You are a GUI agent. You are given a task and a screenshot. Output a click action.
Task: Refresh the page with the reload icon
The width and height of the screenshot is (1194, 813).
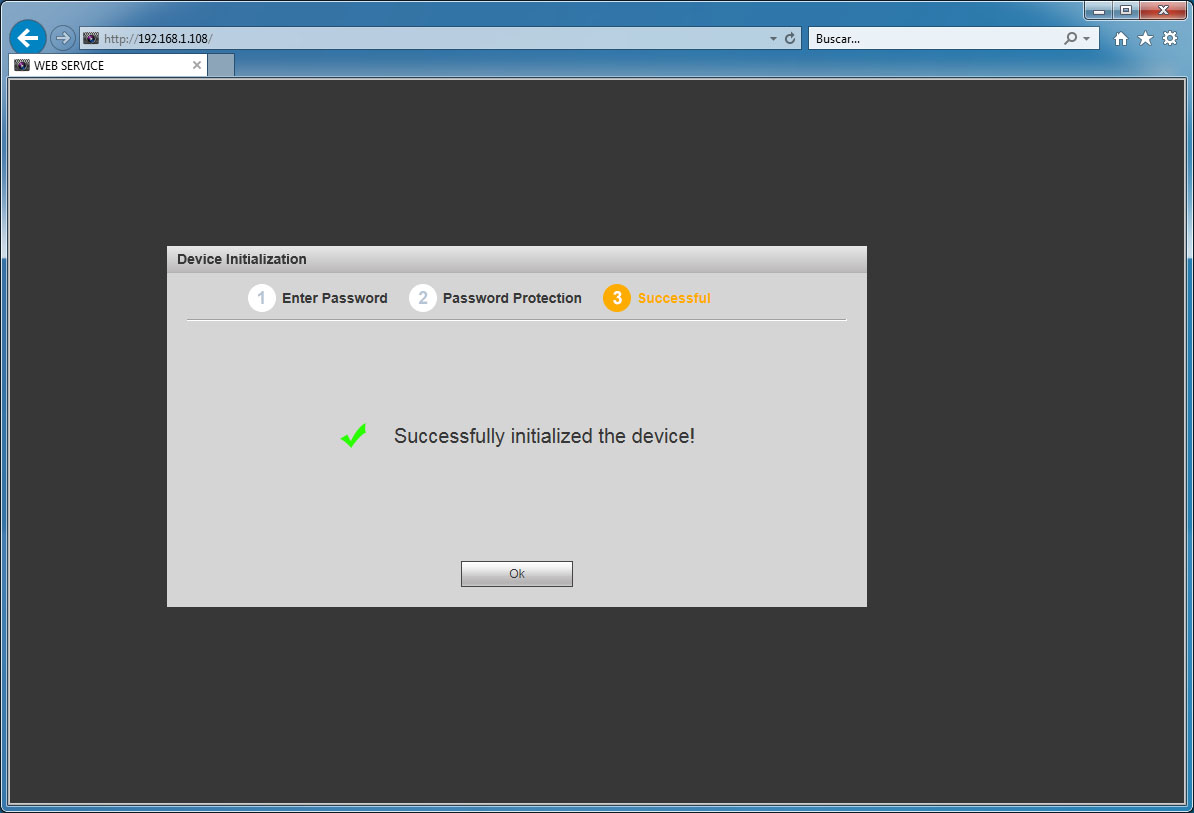click(790, 38)
